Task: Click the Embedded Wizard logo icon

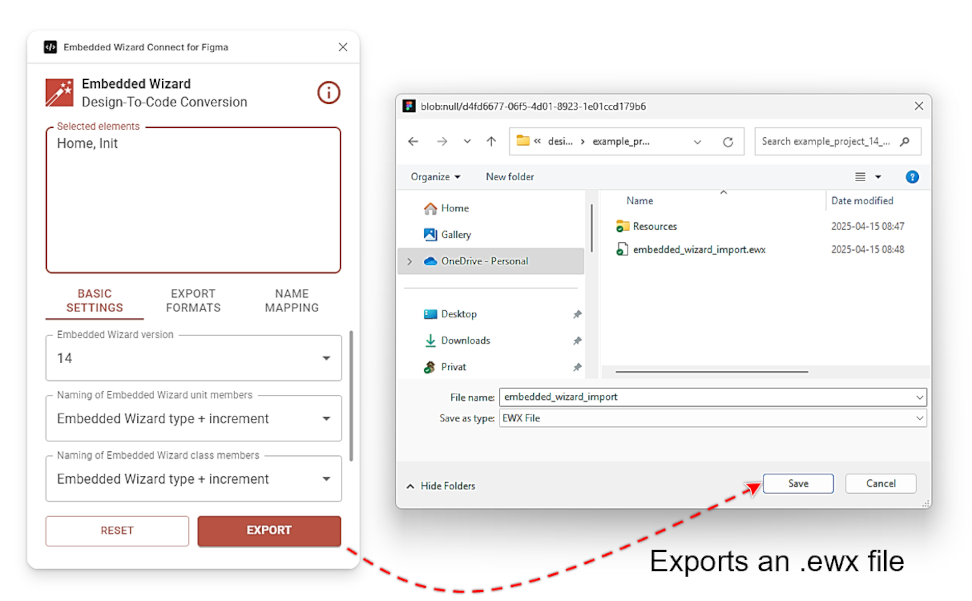Action: [x=59, y=93]
